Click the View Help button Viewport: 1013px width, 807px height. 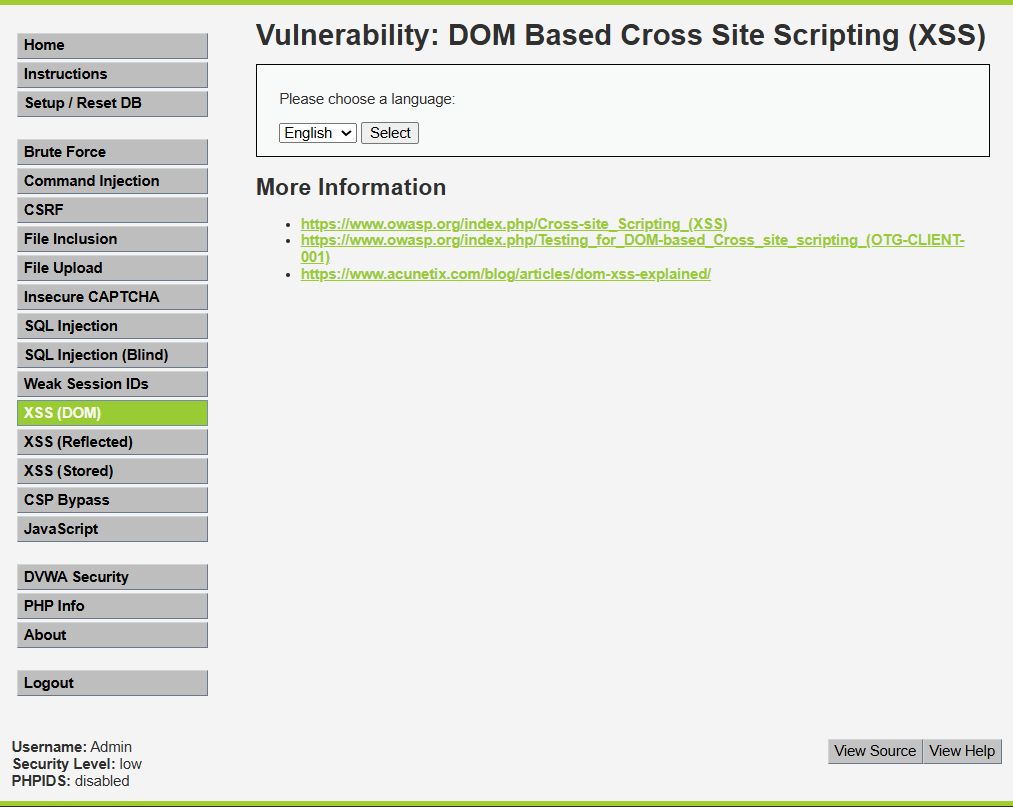(x=962, y=751)
